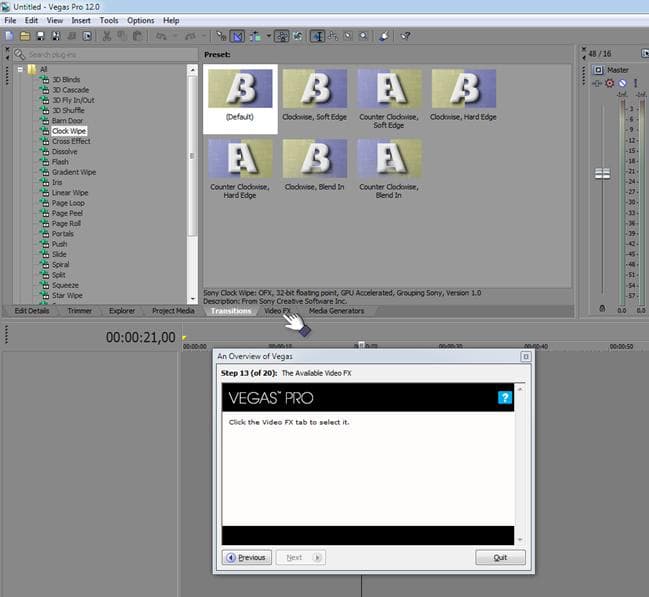The image size is (649, 597).
Task: Select the Selection Edit tool
Action: (348, 36)
